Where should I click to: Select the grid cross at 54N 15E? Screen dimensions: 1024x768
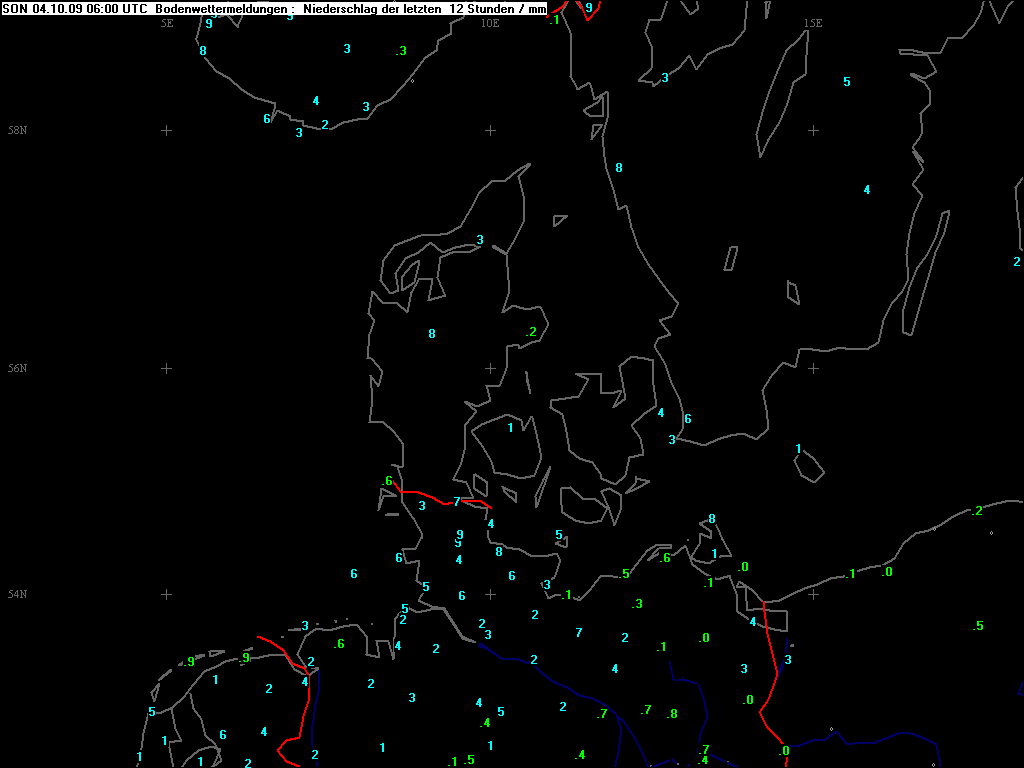click(x=813, y=594)
